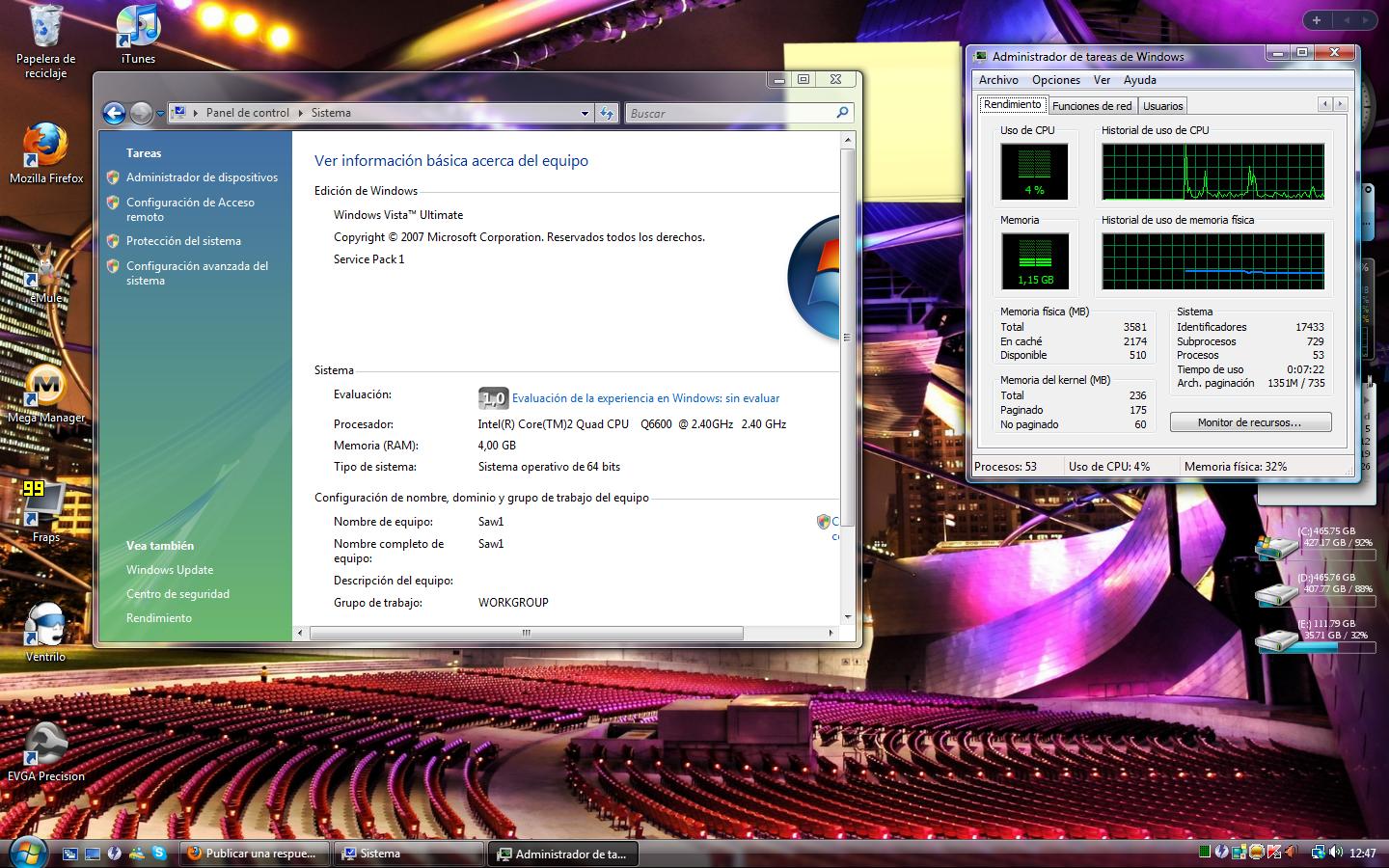Click the Sistema window vertical scroll-up arrow
The height and width of the screenshot is (868, 1389).
pyautogui.click(x=847, y=141)
